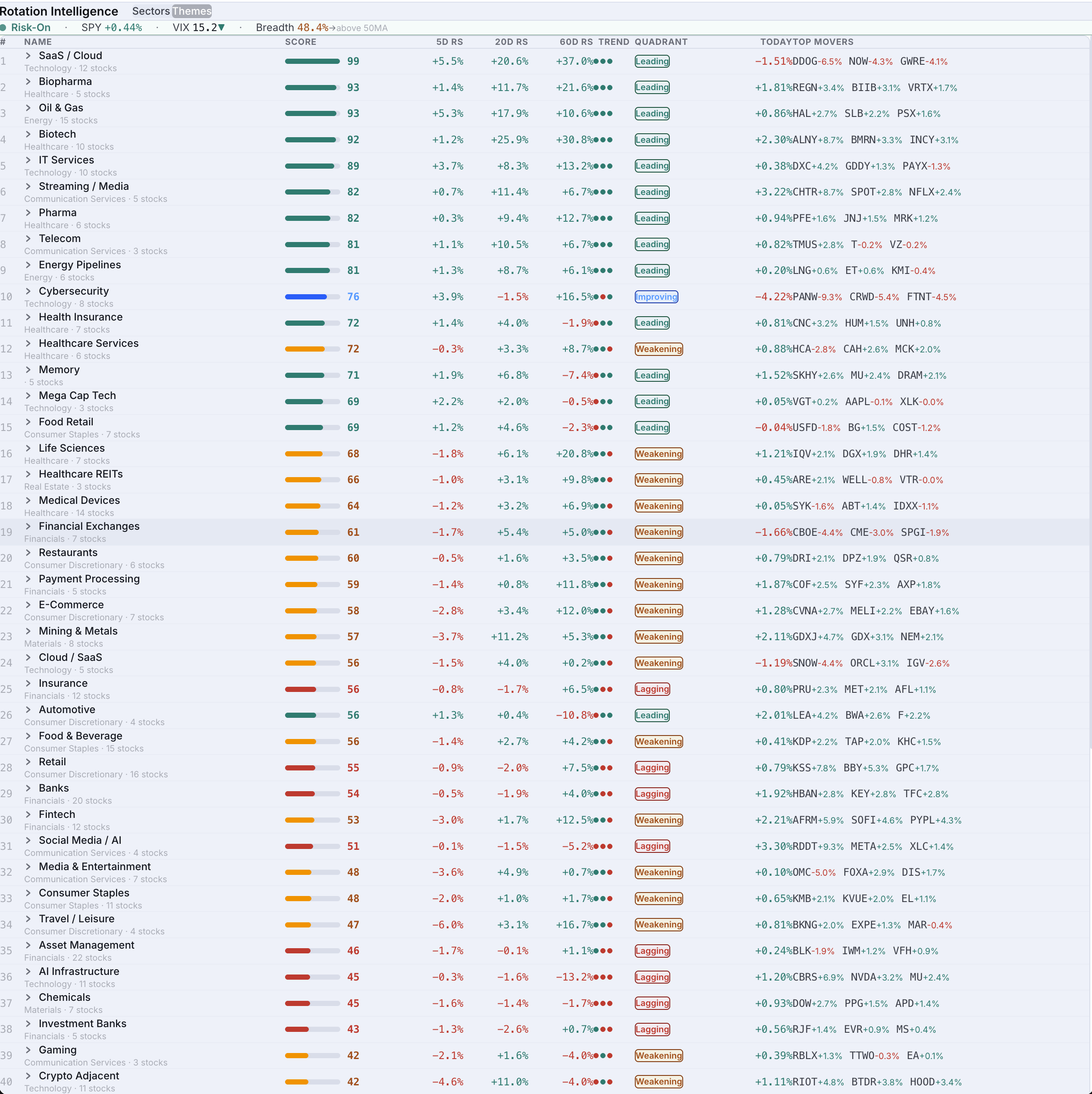Click the RDDT top mover ticker
Screen dimensions: 1092x1094
tap(805, 846)
